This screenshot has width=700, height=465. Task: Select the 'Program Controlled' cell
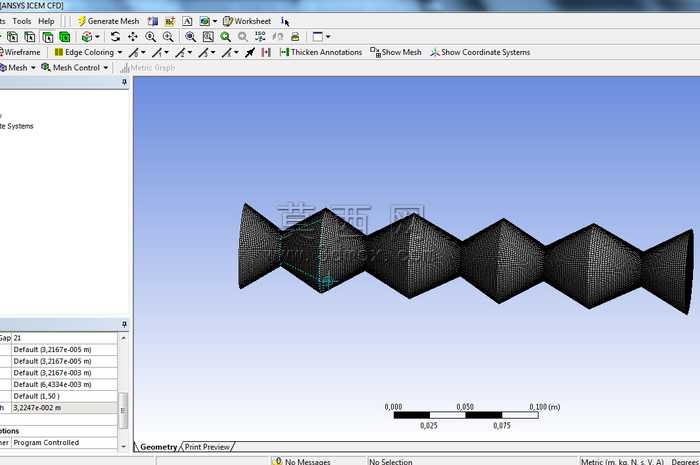[x=65, y=443]
